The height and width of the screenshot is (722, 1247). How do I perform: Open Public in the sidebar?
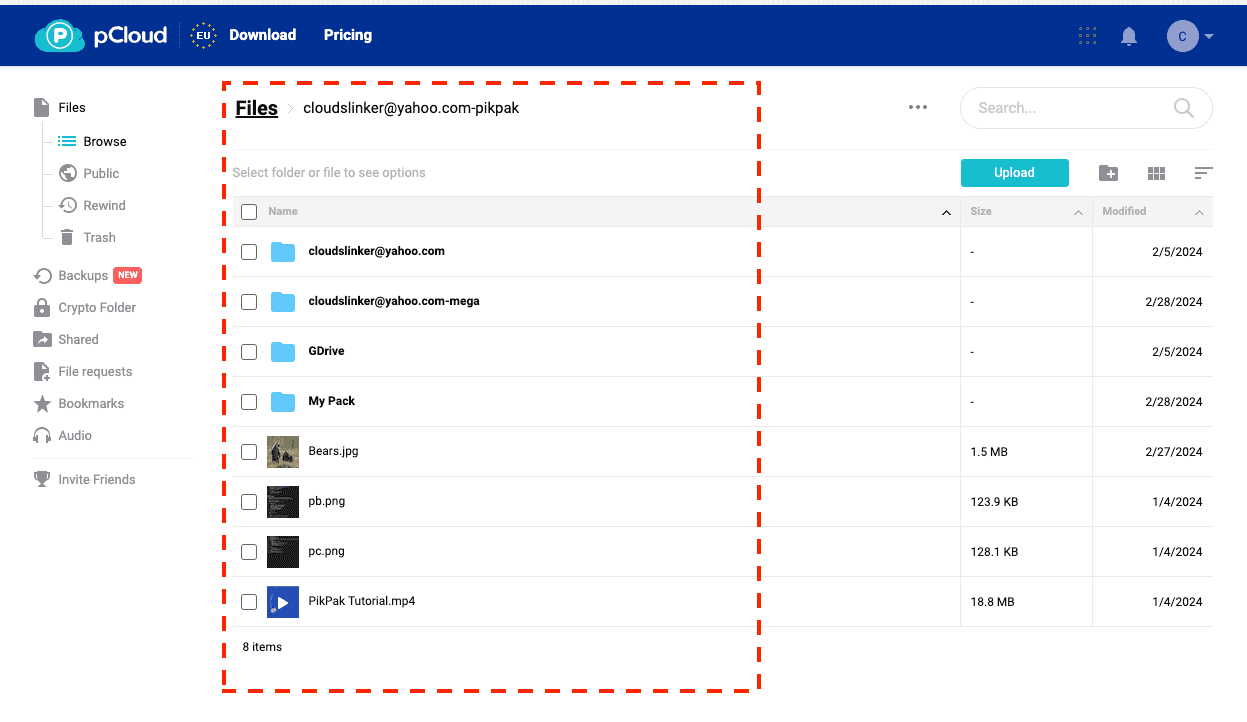click(x=89, y=173)
